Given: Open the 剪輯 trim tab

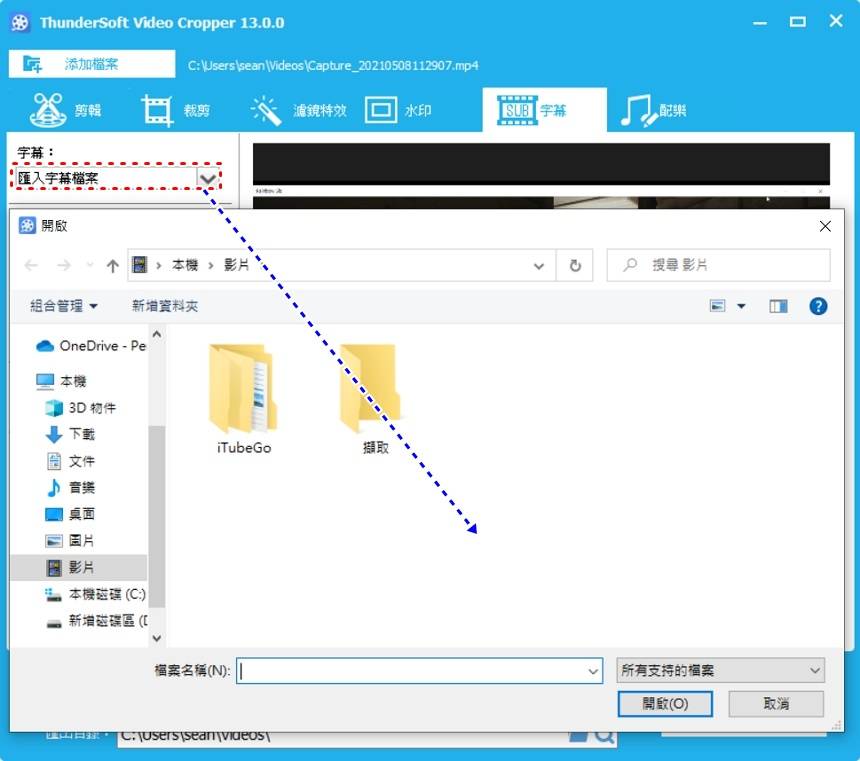Looking at the screenshot, I should (x=66, y=110).
